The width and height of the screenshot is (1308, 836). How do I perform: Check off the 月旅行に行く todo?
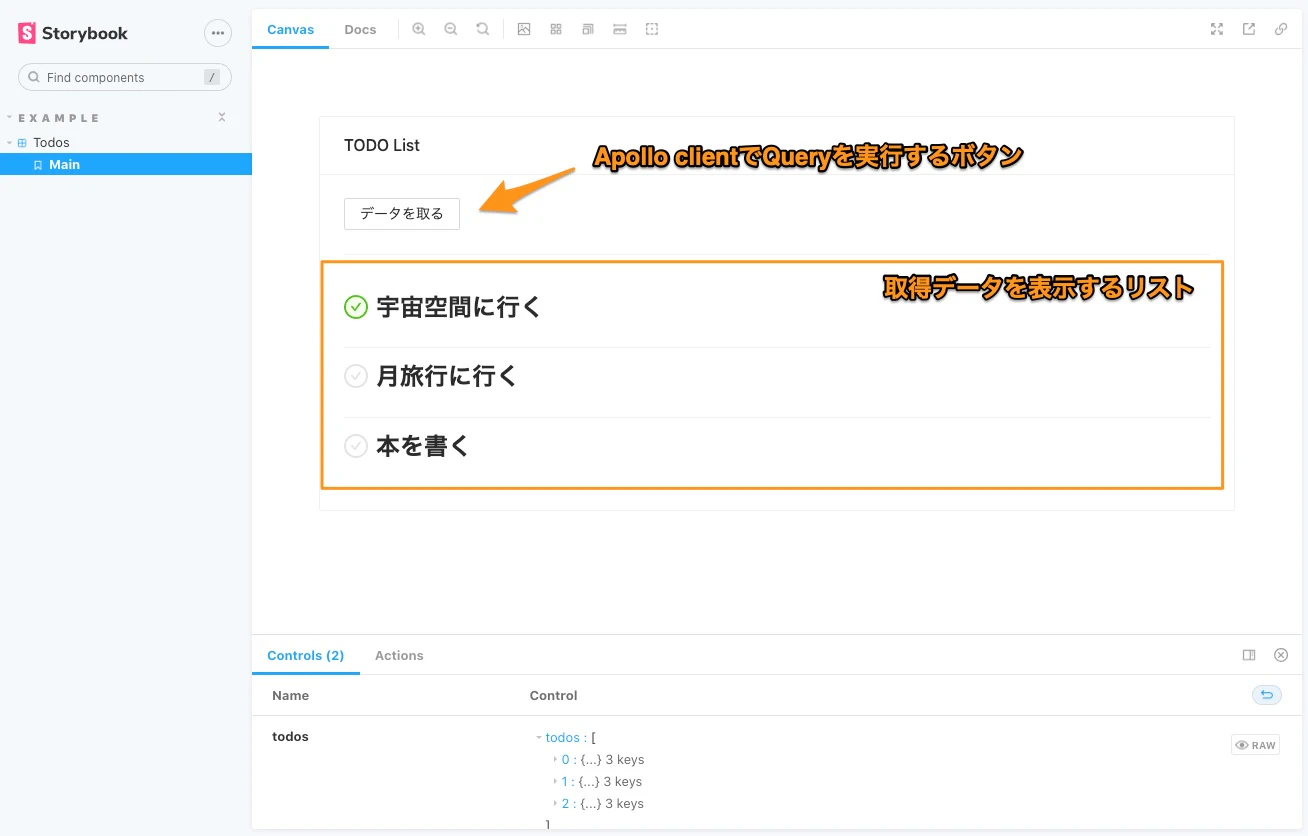pos(356,376)
